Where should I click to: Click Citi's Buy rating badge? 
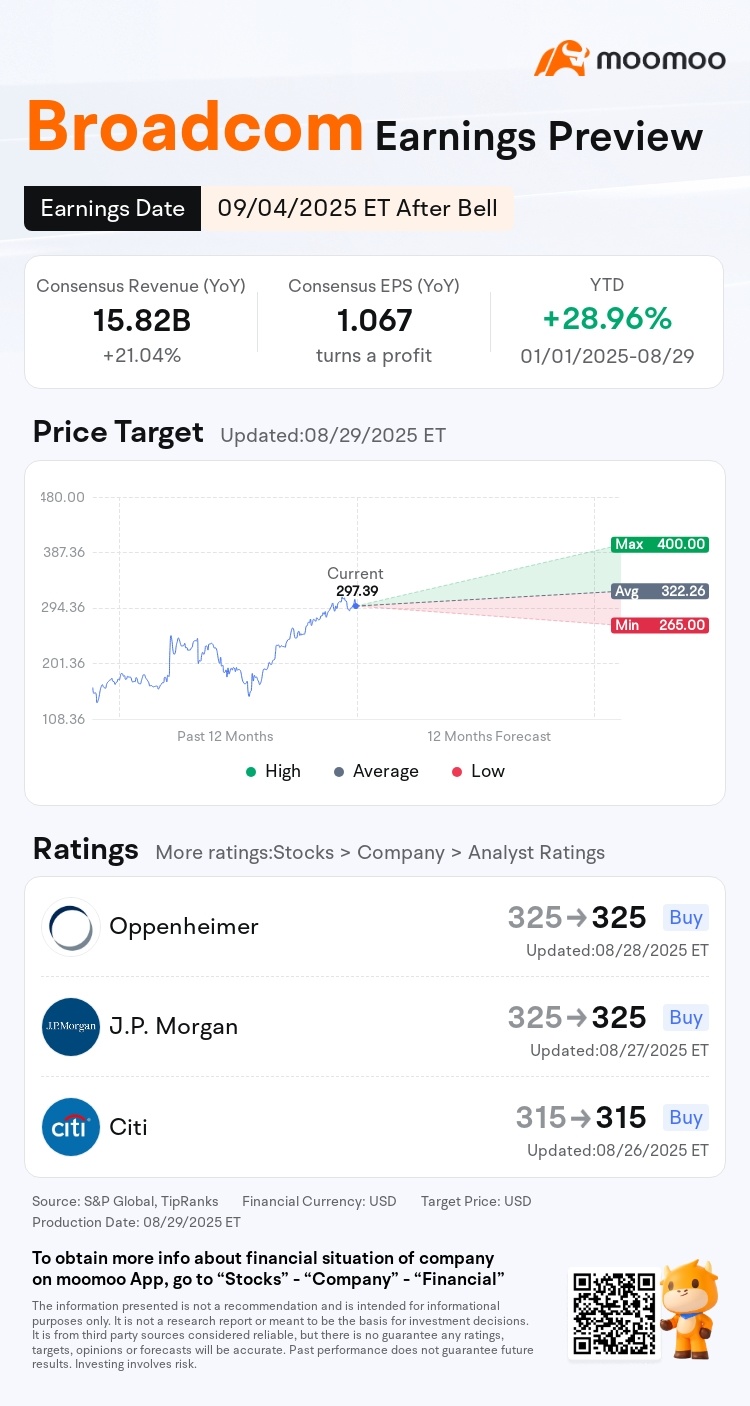click(686, 1117)
